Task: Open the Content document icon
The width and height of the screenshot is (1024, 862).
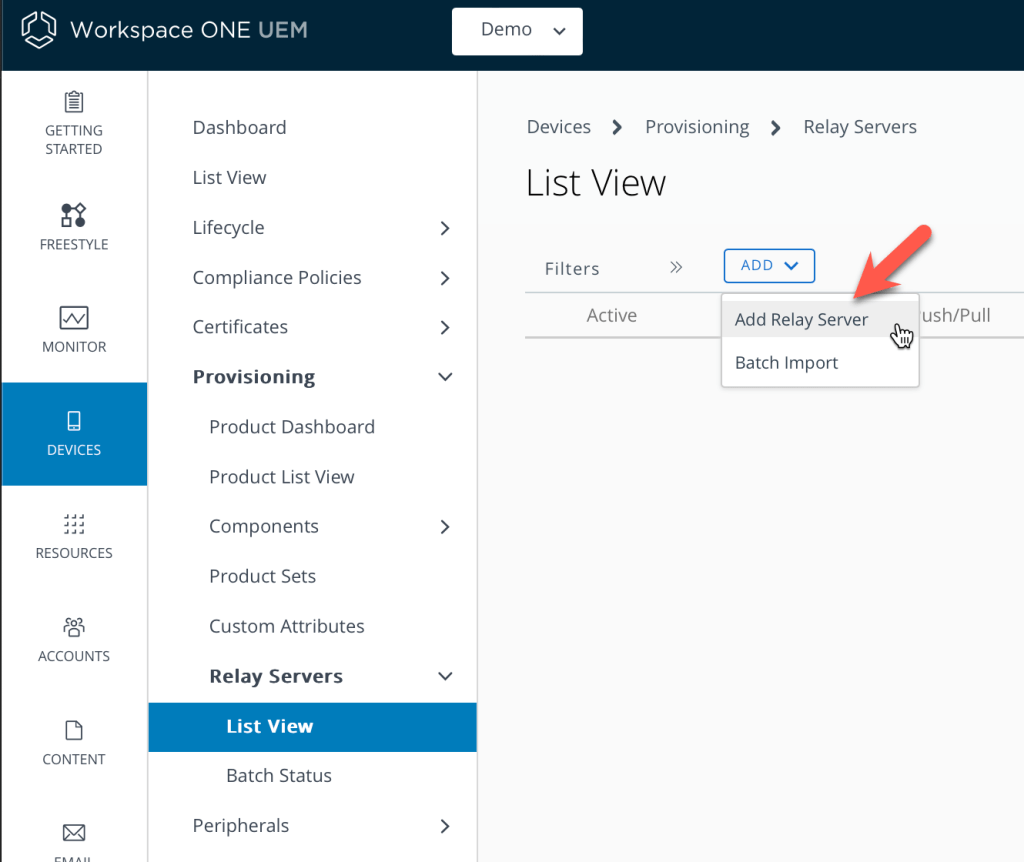Action: point(74,730)
